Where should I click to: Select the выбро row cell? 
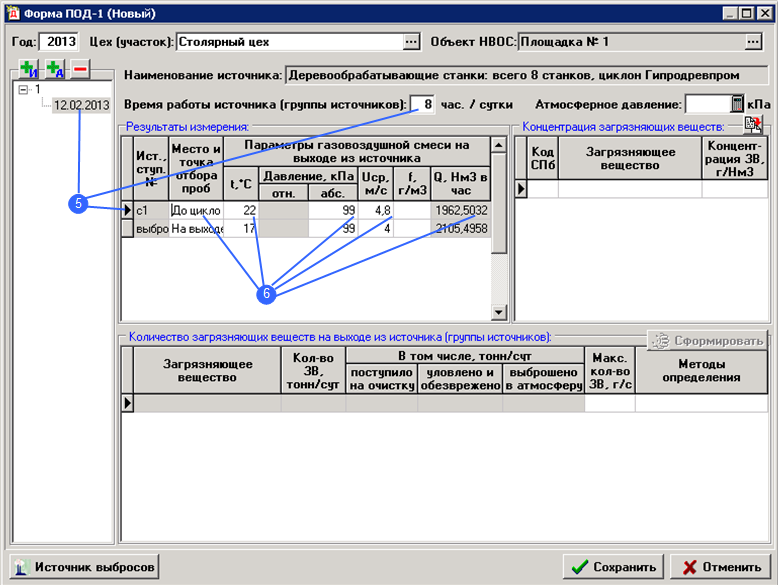pyautogui.click(x=151, y=229)
